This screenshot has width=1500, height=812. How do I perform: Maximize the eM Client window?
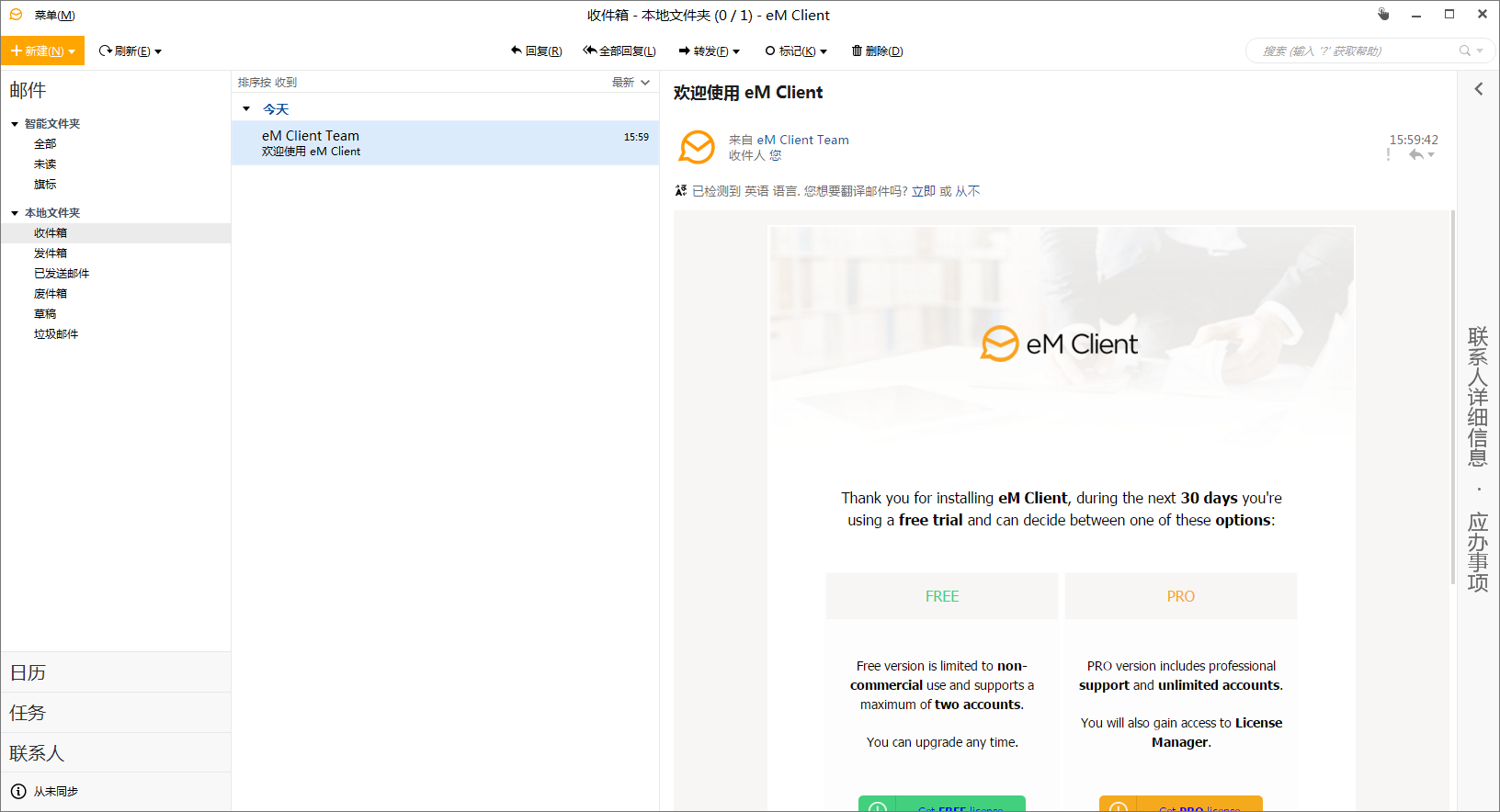[x=1449, y=15]
